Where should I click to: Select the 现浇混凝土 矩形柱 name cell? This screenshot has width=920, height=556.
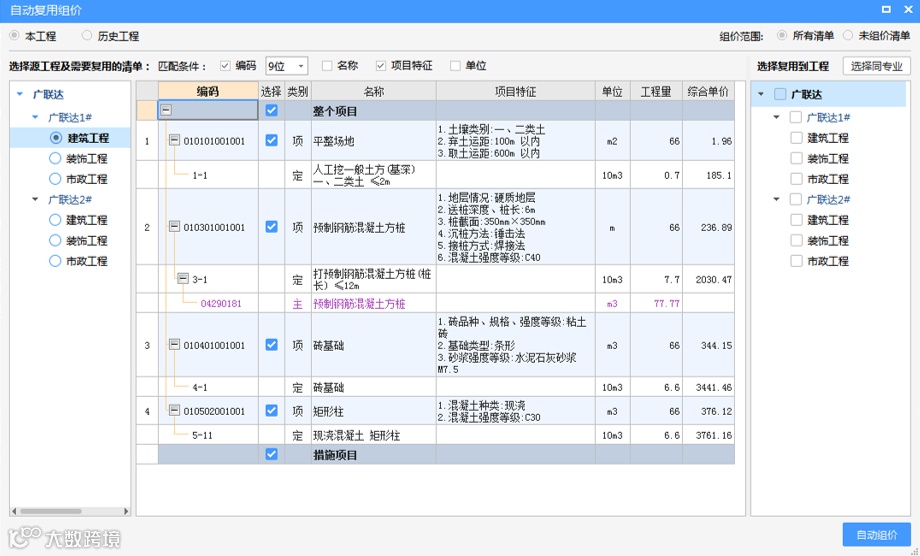(374, 435)
